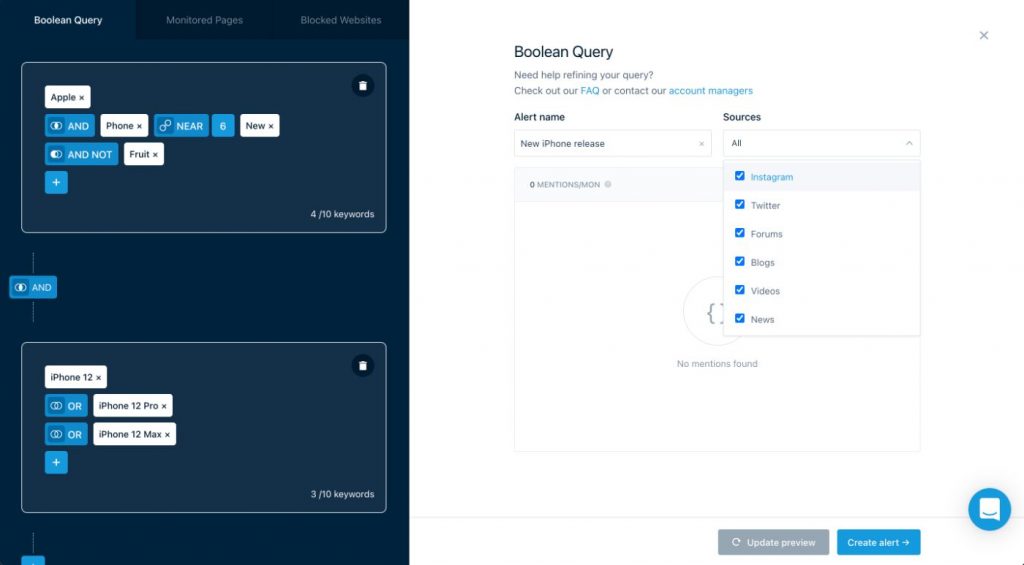The image size is (1024, 565).
Task: Uncheck the Twitter source
Action: (739, 204)
